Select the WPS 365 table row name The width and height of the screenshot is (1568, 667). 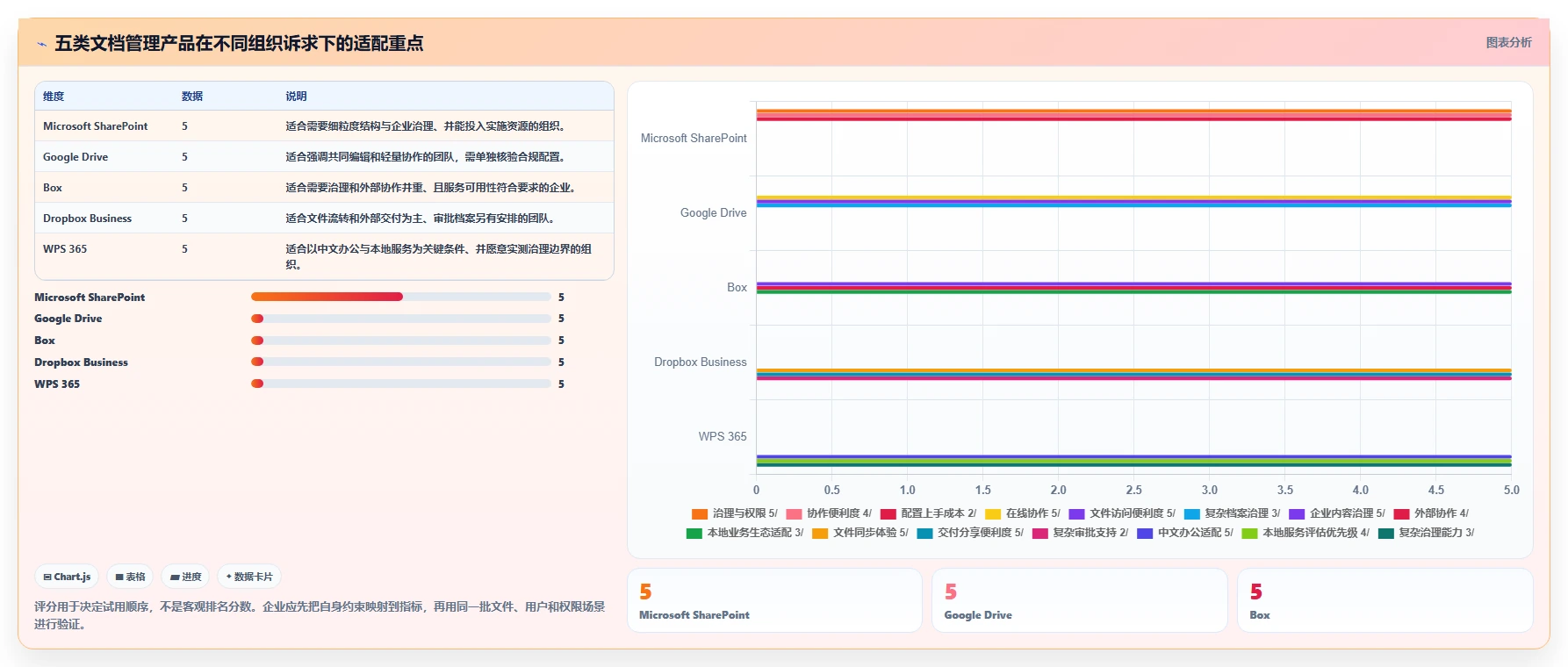65,249
